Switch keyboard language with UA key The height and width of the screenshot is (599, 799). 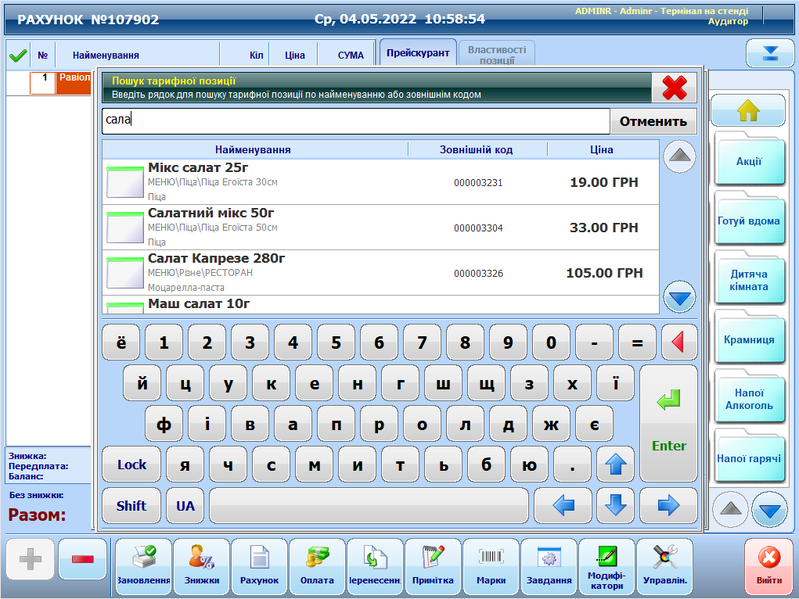pyautogui.click(x=186, y=505)
